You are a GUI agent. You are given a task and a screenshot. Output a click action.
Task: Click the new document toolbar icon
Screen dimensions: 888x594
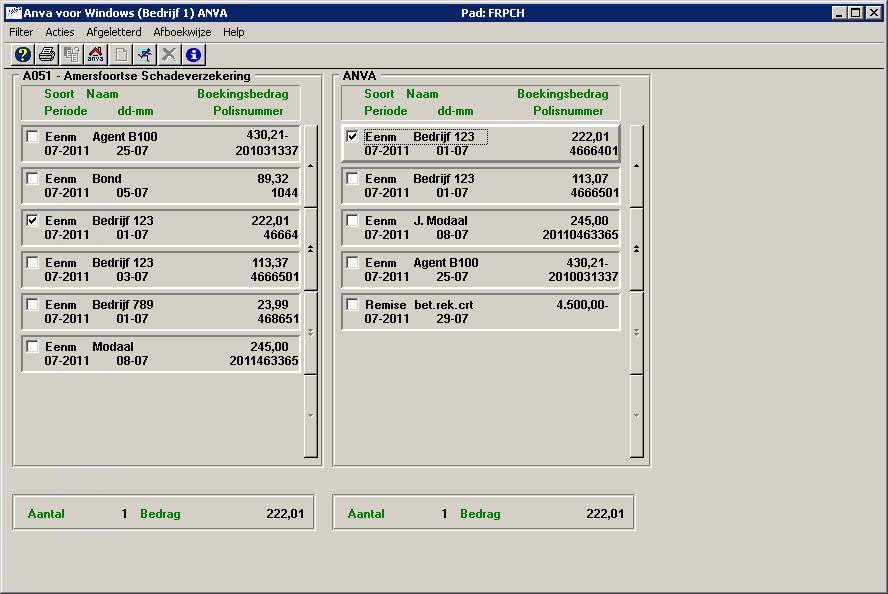pyautogui.click(x=122, y=54)
